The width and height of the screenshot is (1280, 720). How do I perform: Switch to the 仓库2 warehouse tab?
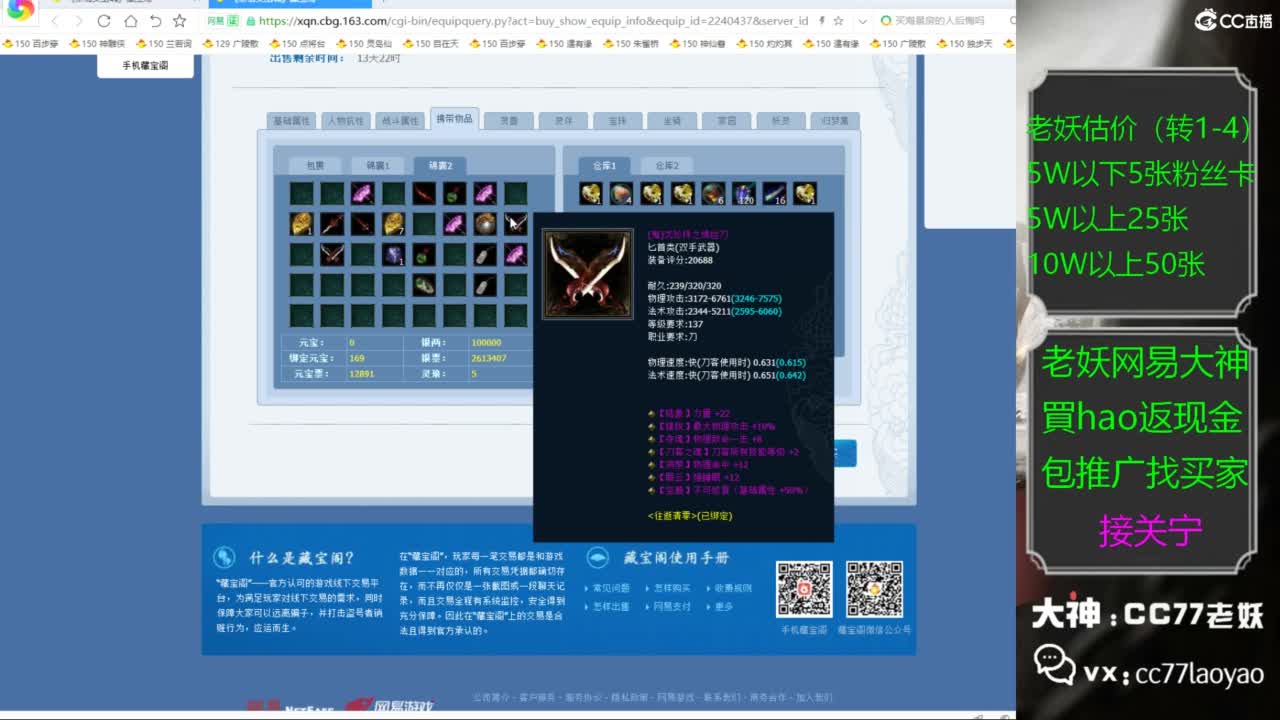[x=667, y=166]
